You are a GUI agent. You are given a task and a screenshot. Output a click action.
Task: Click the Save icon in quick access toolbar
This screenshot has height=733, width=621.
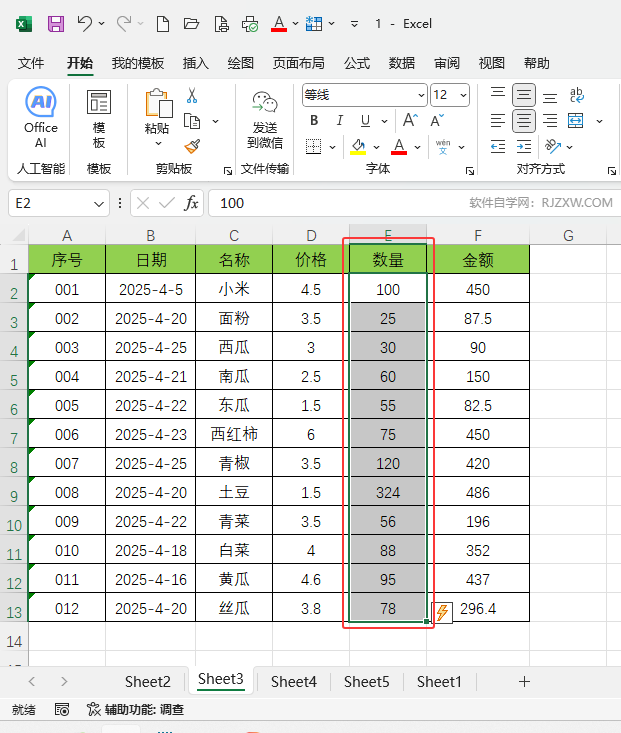pos(56,23)
